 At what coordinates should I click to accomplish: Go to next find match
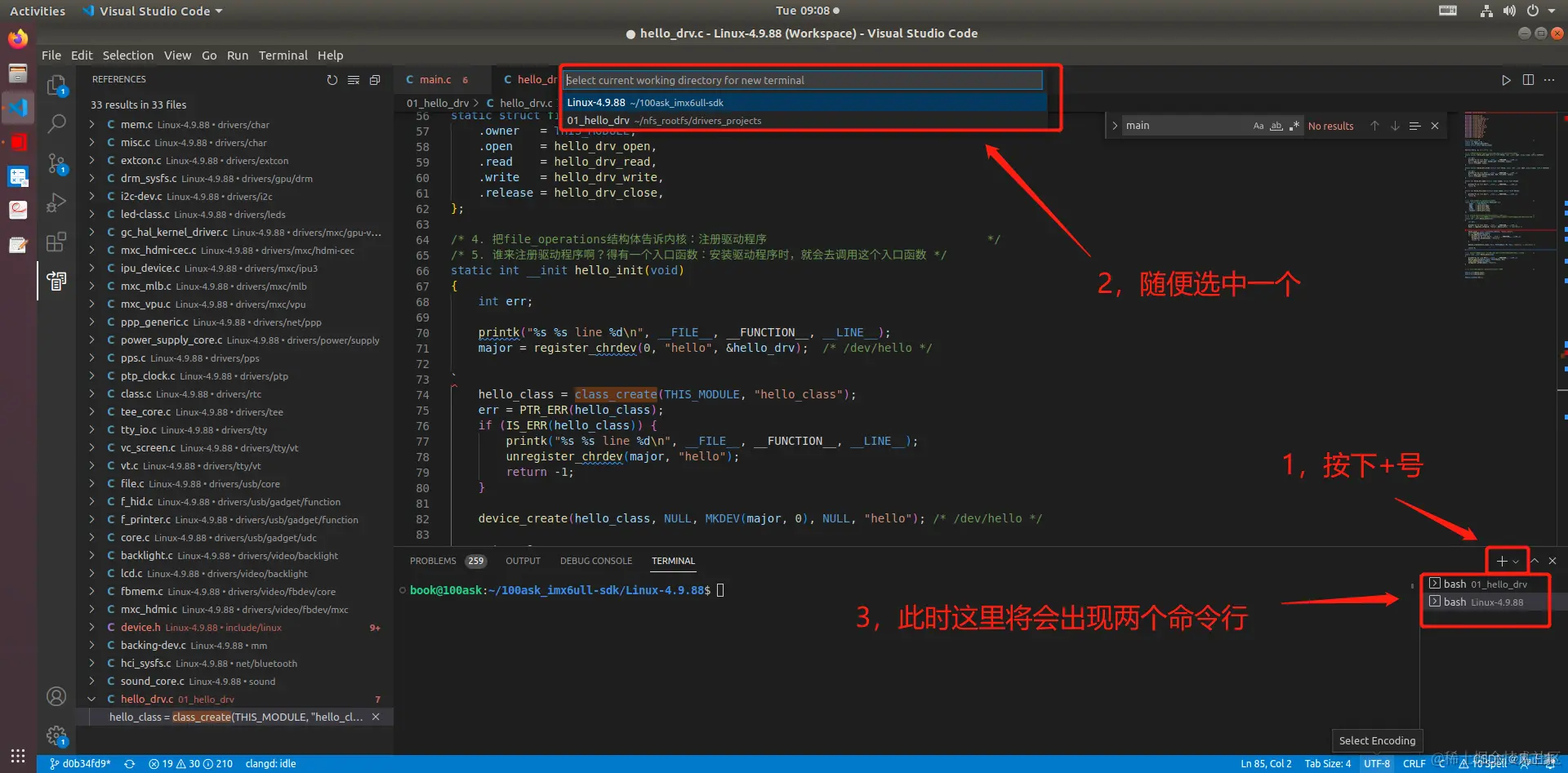pyautogui.click(x=1395, y=126)
